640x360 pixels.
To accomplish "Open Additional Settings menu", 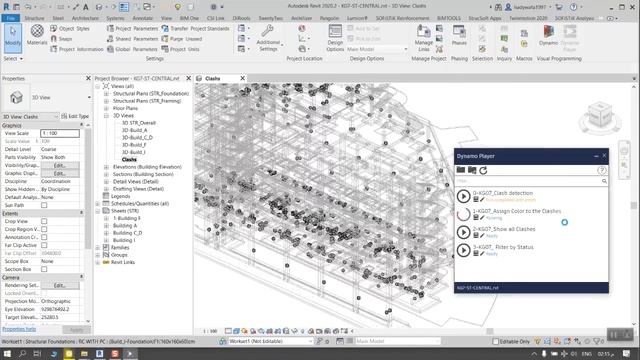I will point(268,38).
